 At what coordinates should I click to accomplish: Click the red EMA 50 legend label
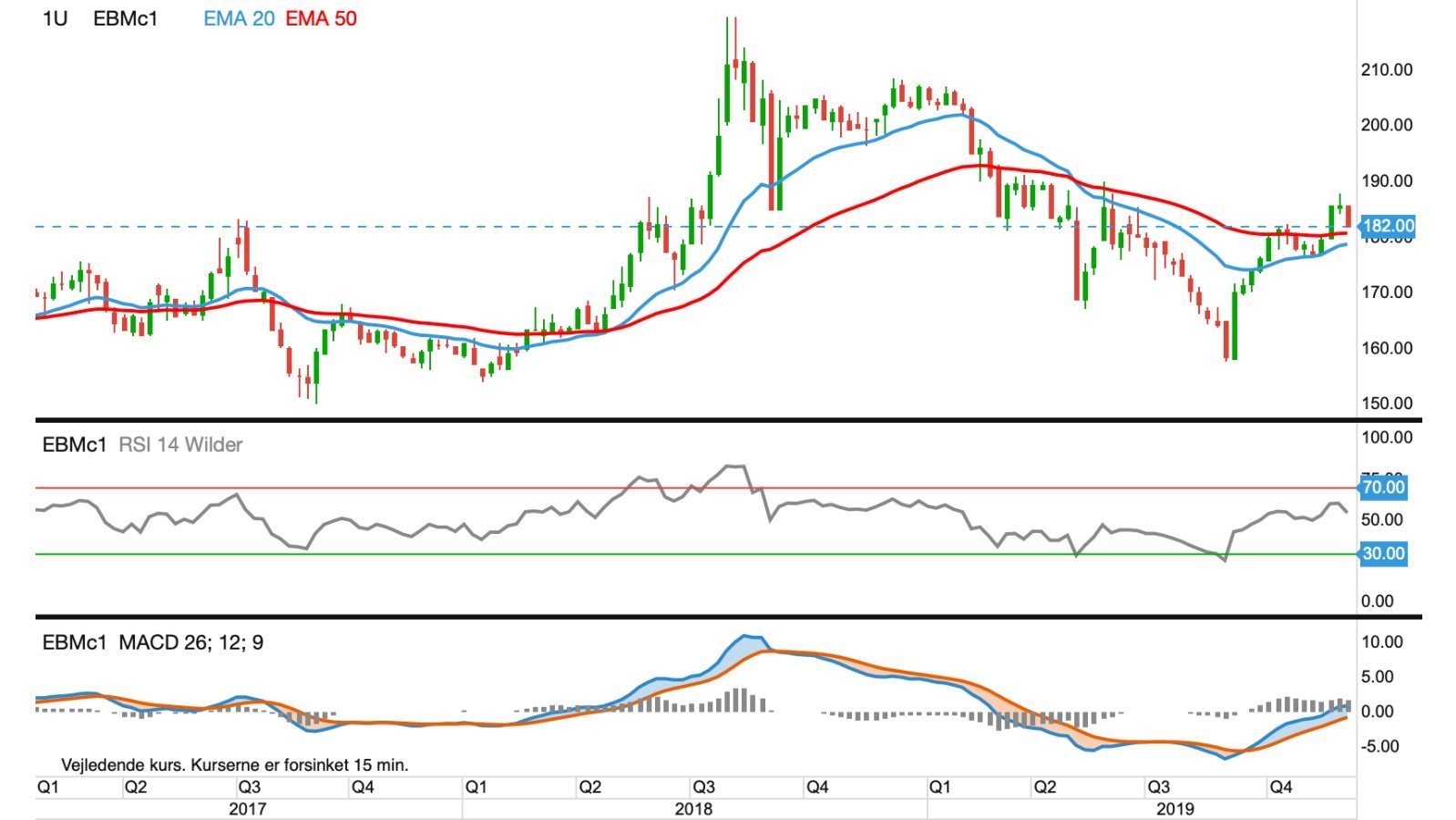(321, 19)
